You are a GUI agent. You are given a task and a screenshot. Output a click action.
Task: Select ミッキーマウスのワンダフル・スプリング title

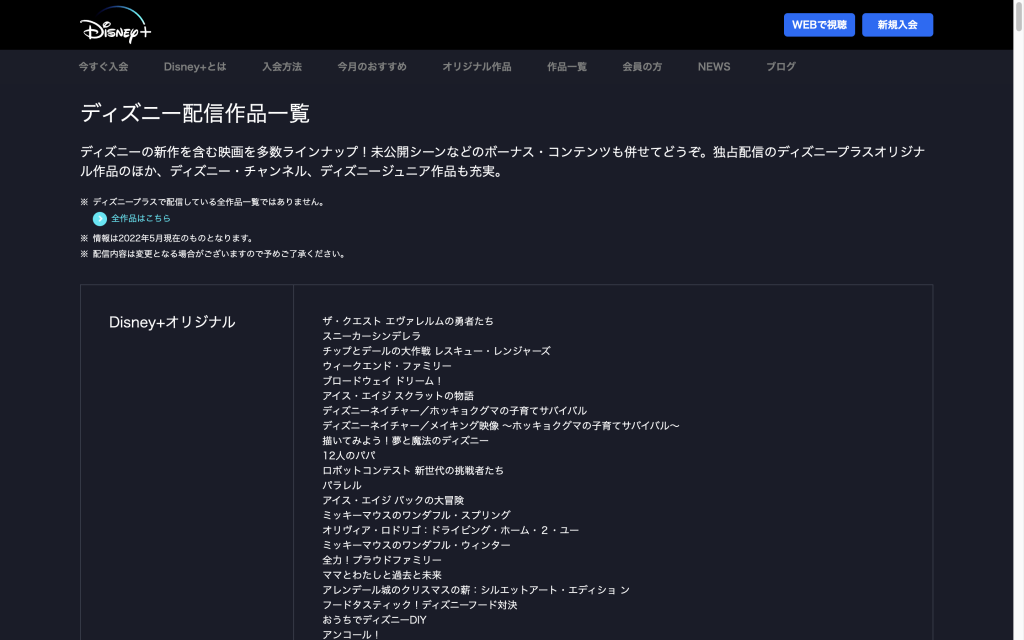click(416, 516)
